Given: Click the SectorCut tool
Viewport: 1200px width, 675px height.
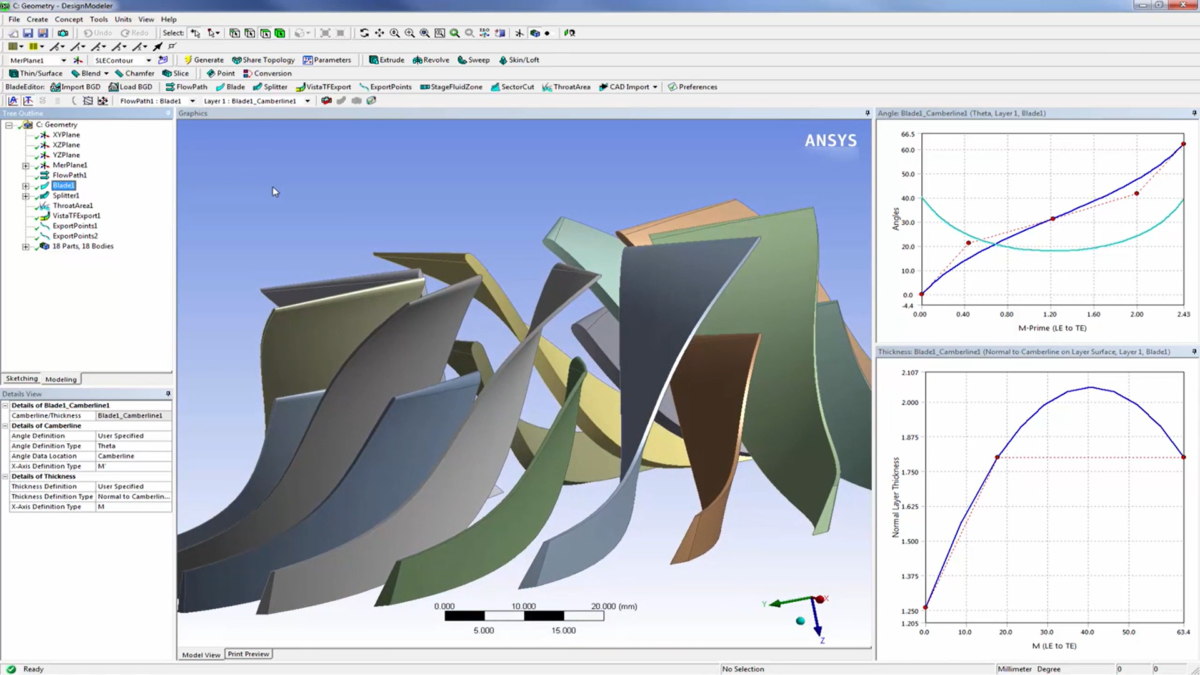Looking at the screenshot, I should click(512, 87).
